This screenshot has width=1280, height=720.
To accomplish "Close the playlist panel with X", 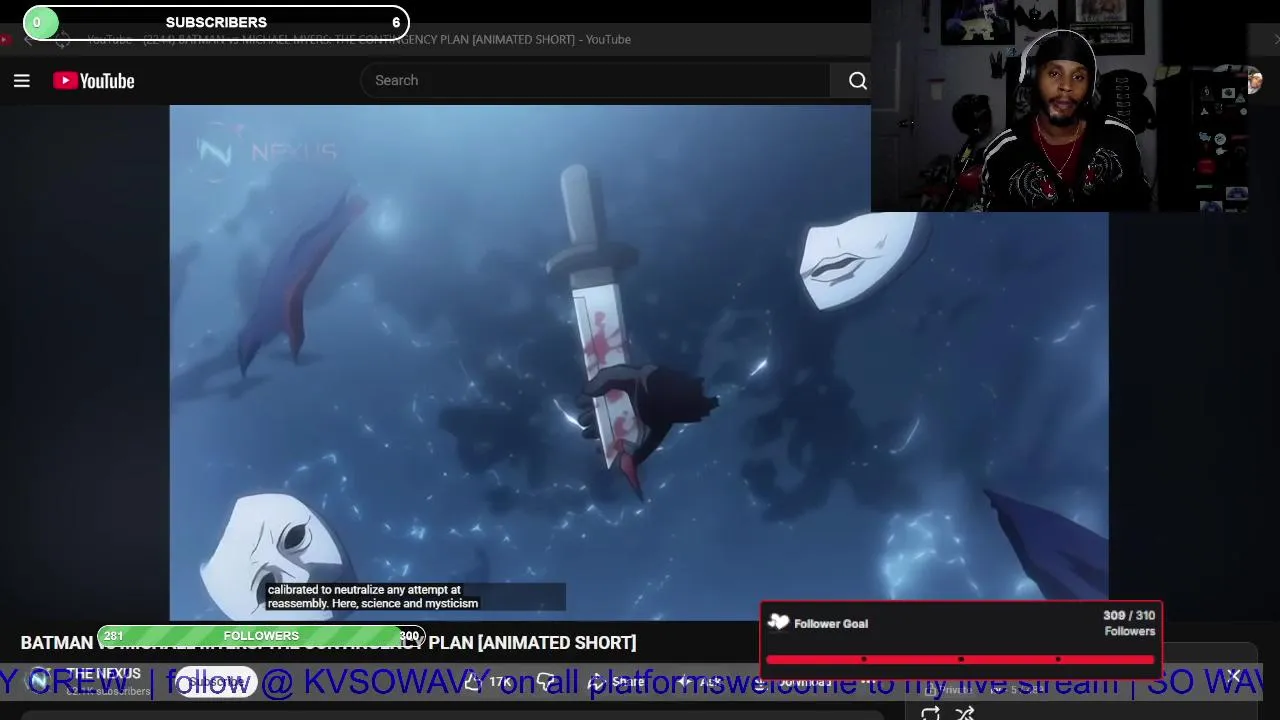I will (x=1234, y=677).
